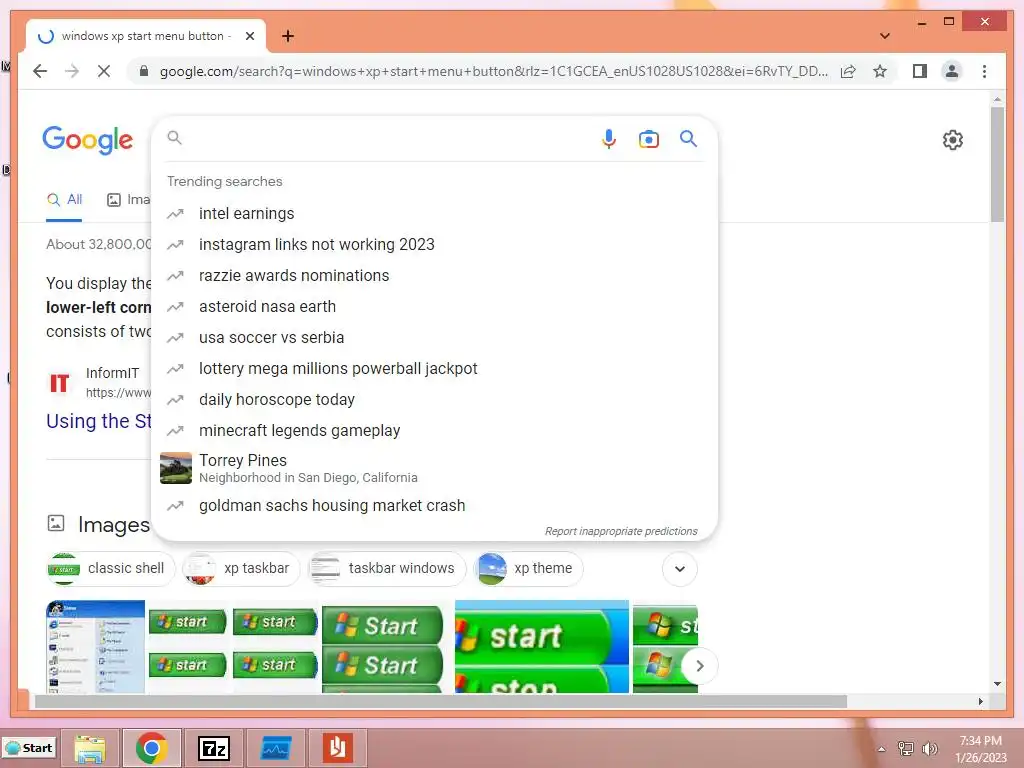Open a new tab with plus button

tap(288, 36)
